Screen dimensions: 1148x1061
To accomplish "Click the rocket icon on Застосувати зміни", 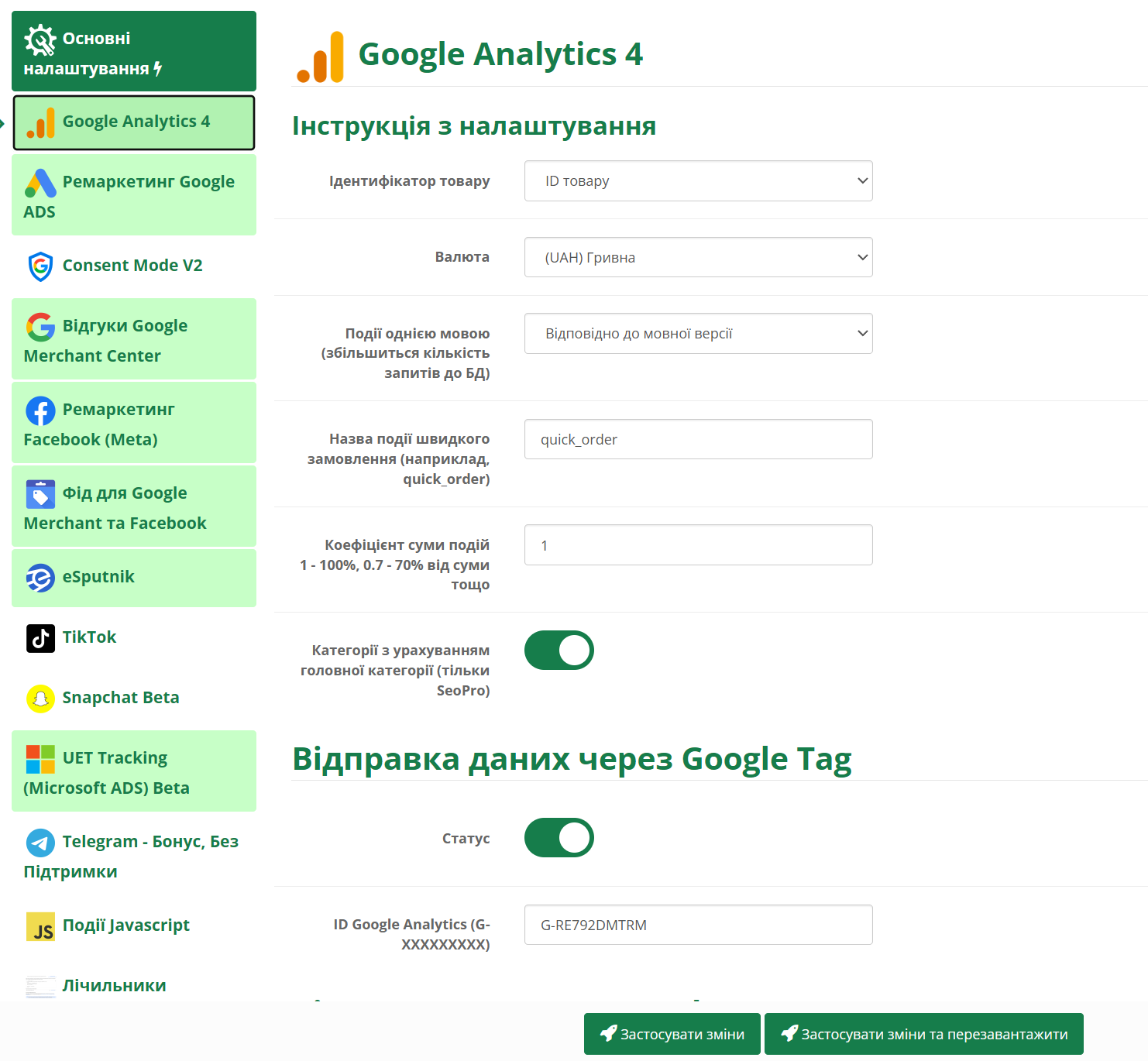I will point(609,1033).
